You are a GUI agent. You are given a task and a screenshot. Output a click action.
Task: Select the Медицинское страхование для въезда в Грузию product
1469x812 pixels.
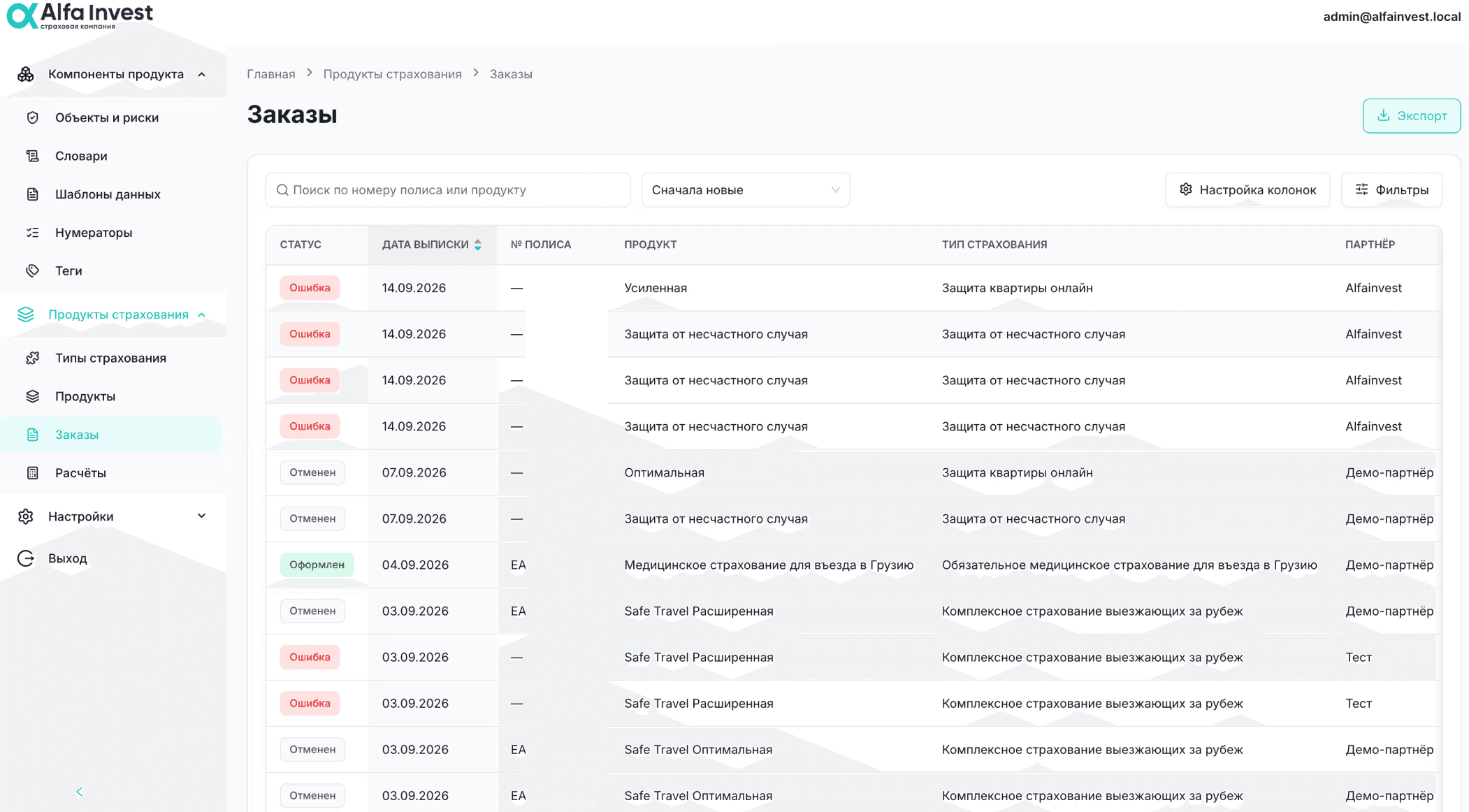769,565
